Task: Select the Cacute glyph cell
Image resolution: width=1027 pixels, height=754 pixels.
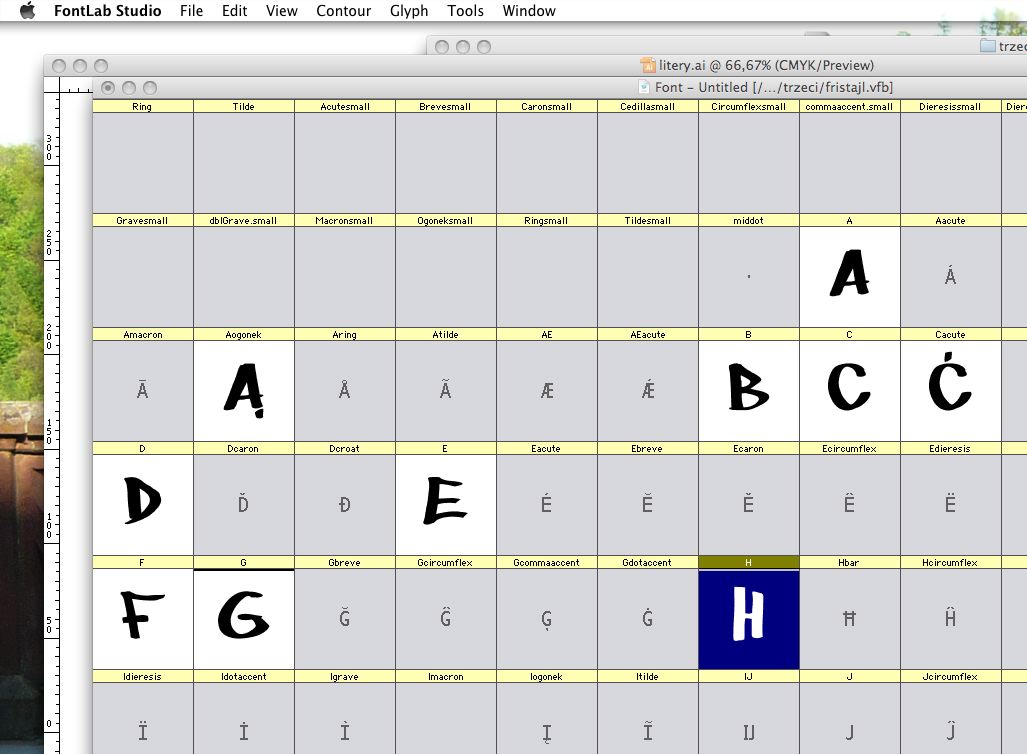Action: [x=950, y=391]
